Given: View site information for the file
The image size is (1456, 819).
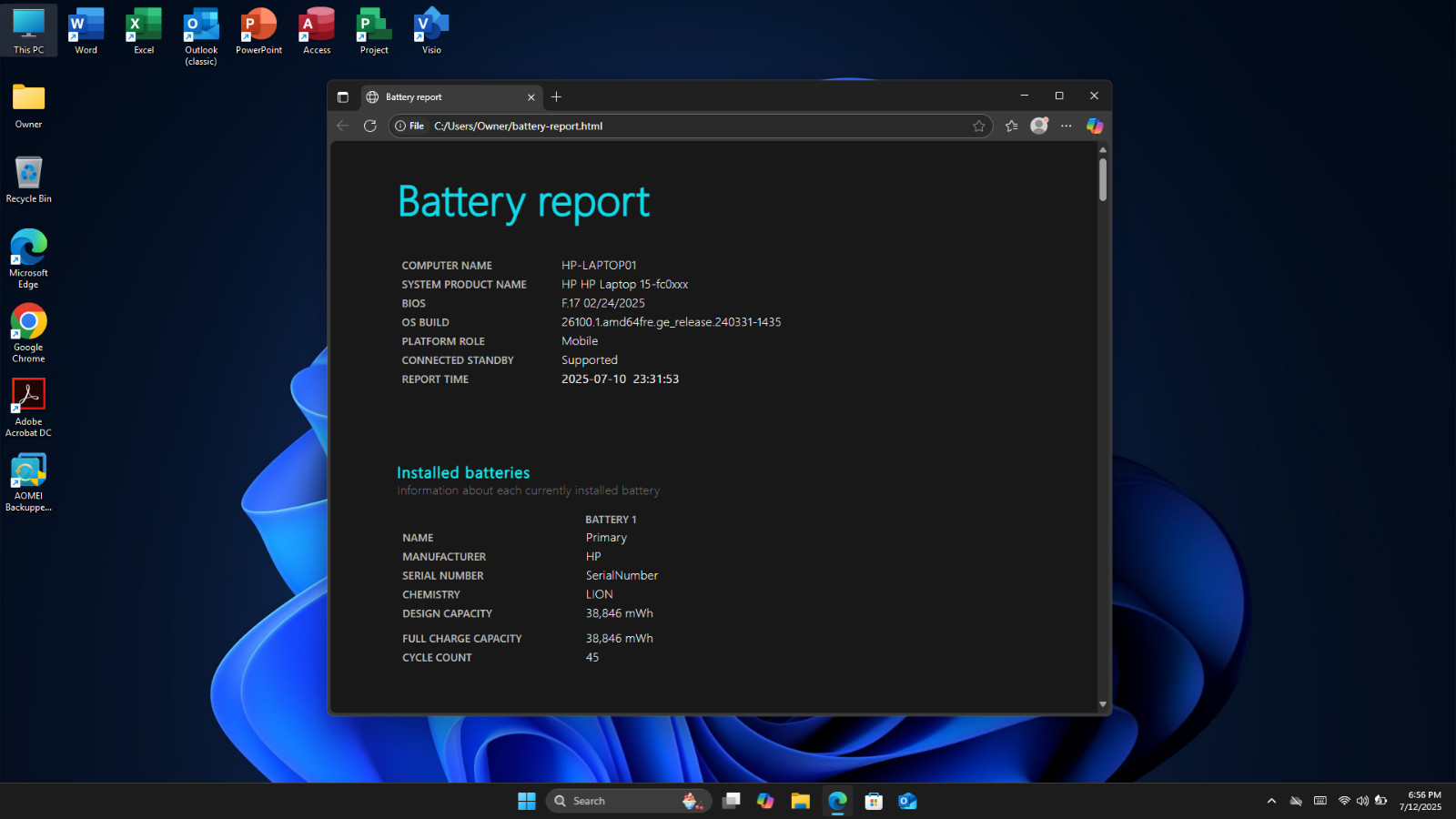Looking at the screenshot, I should pos(409,126).
